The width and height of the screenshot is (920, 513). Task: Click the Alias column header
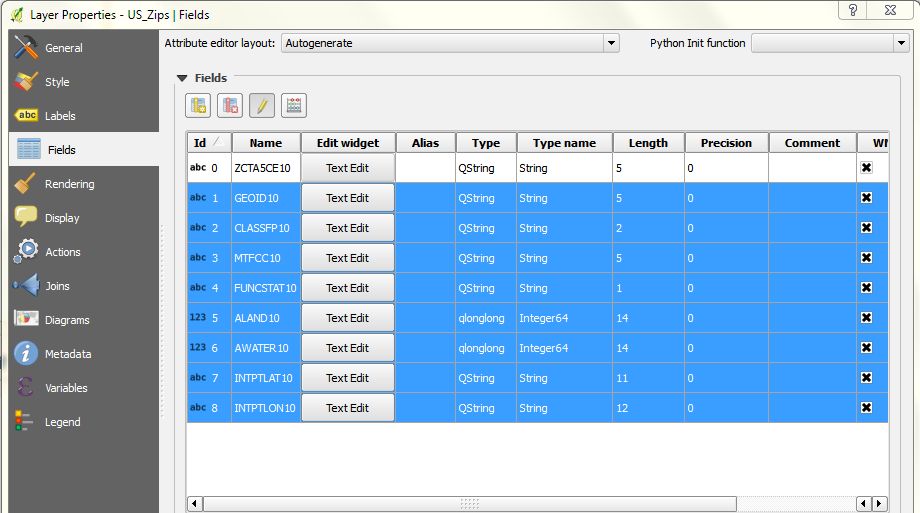pos(425,143)
